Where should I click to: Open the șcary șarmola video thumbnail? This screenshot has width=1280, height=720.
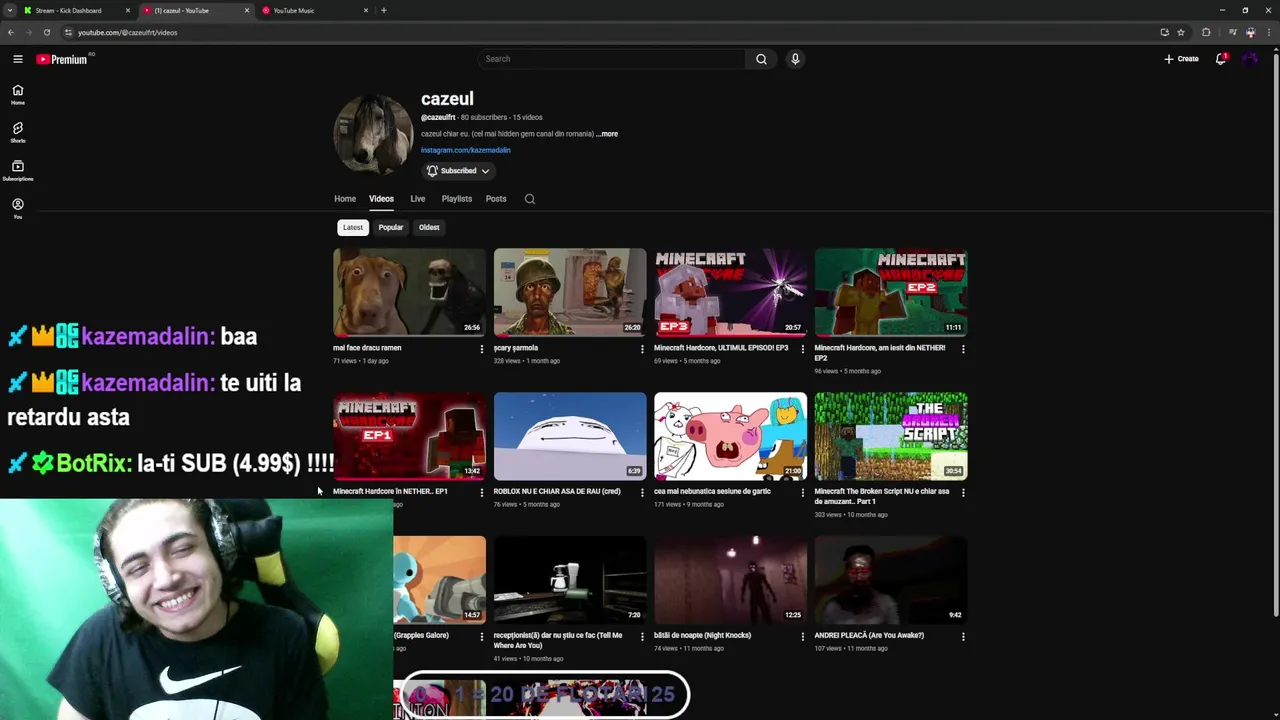pos(570,292)
